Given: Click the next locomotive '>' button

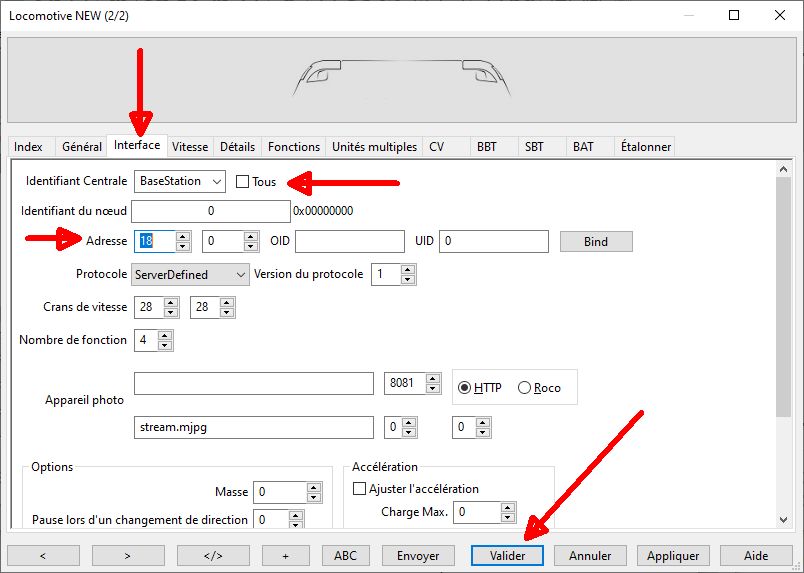Looking at the screenshot, I should (128, 556).
